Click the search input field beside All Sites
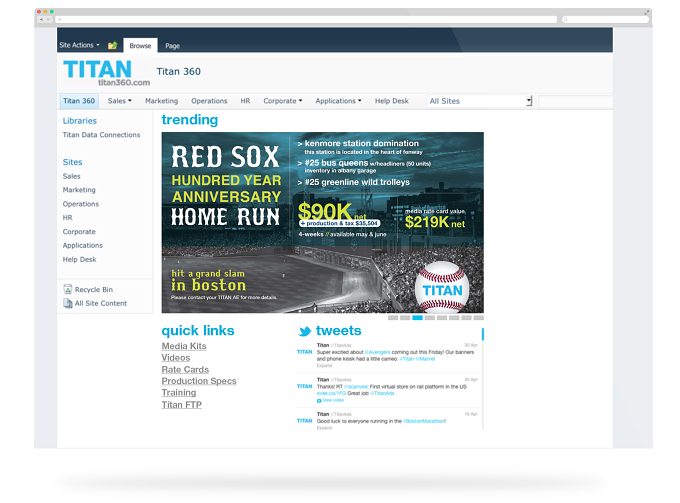Image resolution: width=680 pixels, height=503 pixels. [575, 101]
